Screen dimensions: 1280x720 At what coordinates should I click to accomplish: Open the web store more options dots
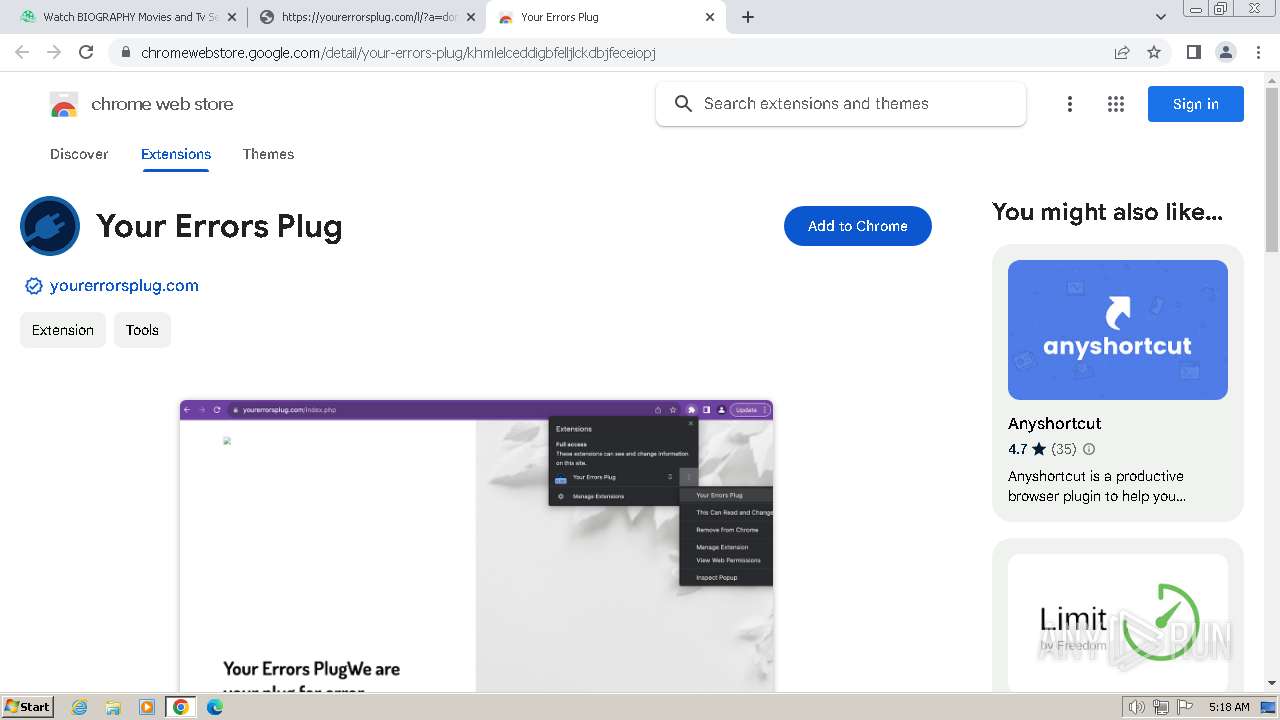pos(1070,104)
